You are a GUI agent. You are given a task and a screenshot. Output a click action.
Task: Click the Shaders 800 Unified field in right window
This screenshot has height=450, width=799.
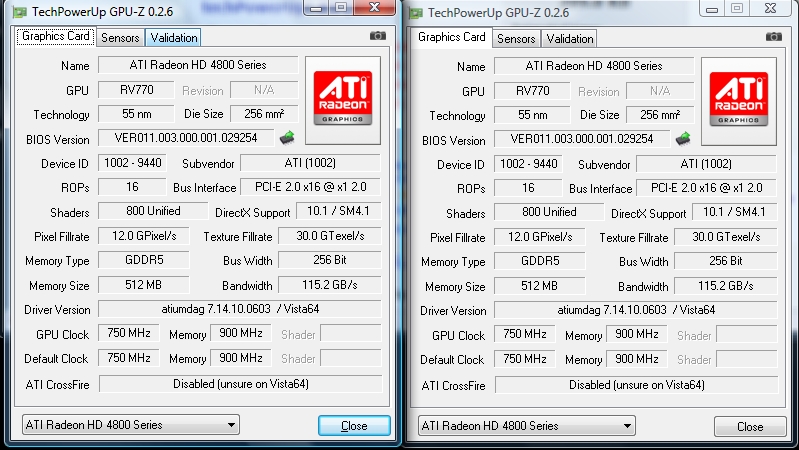[549, 212]
